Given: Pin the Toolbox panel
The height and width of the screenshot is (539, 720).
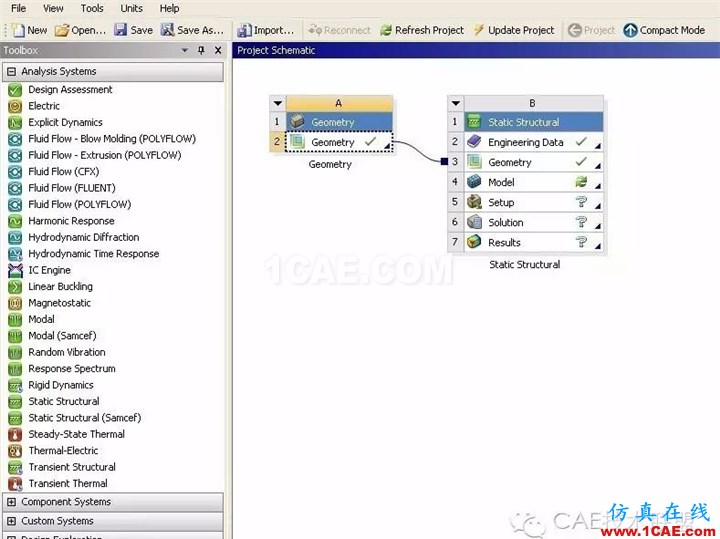Looking at the screenshot, I should click(x=201, y=50).
